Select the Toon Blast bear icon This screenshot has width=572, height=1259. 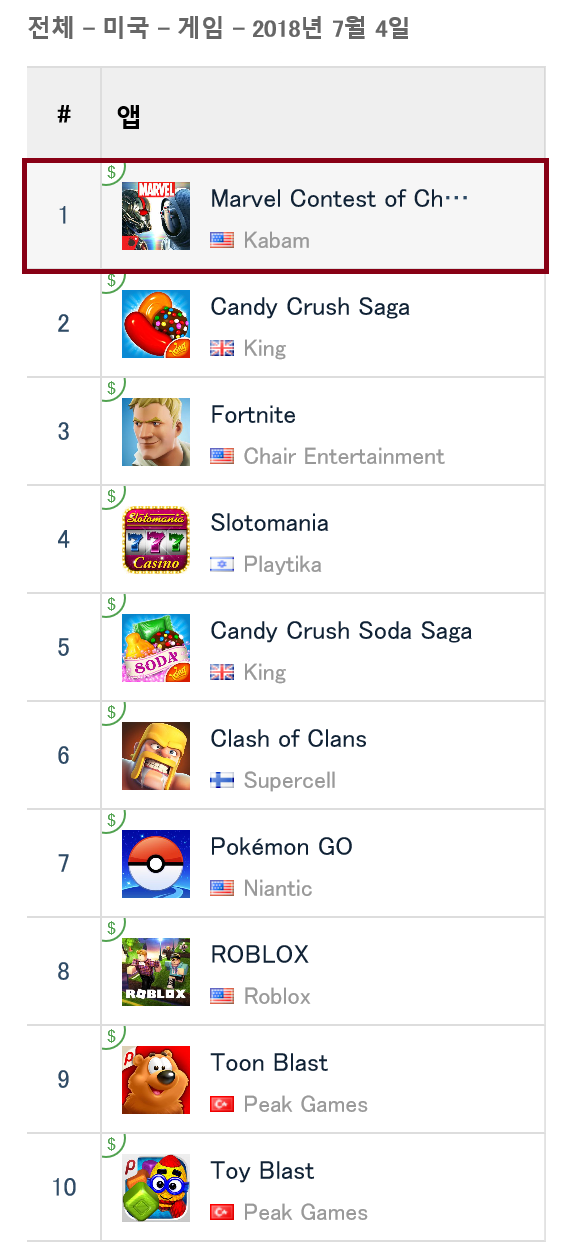click(156, 1079)
